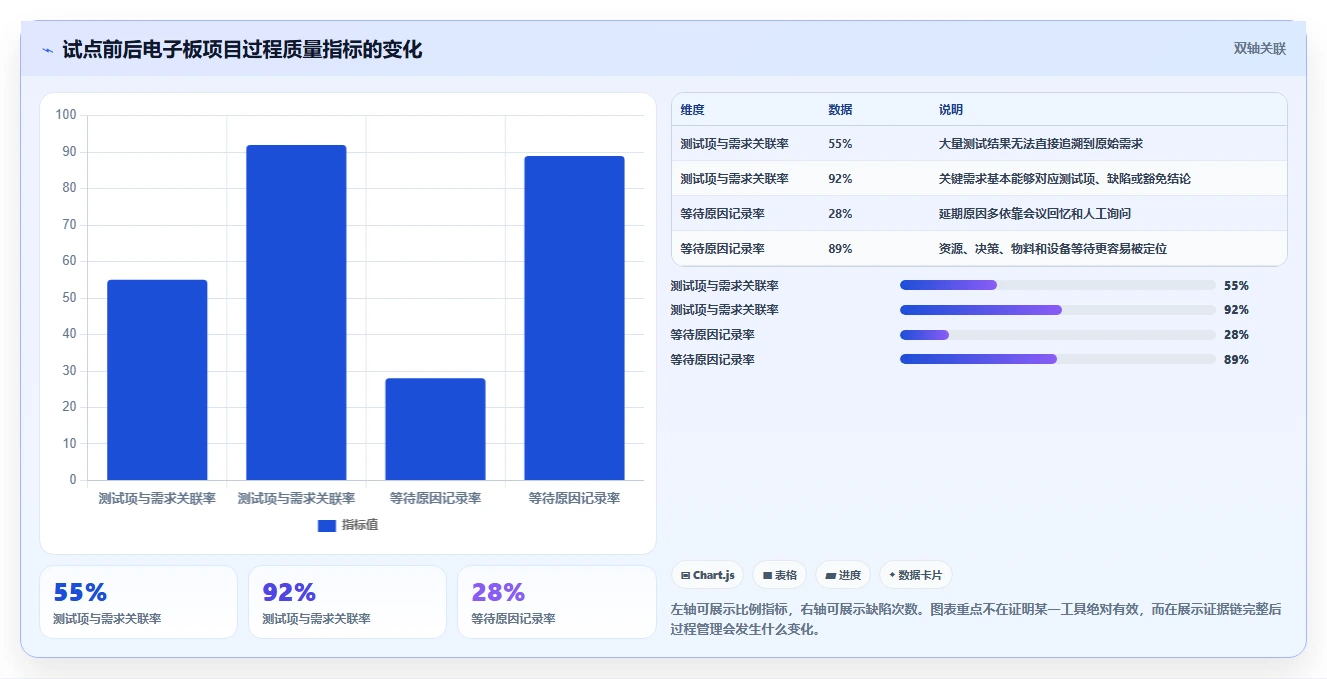Click the 双轴关联 badge
The image size is (1327, 679).
tap(1259, 48)
